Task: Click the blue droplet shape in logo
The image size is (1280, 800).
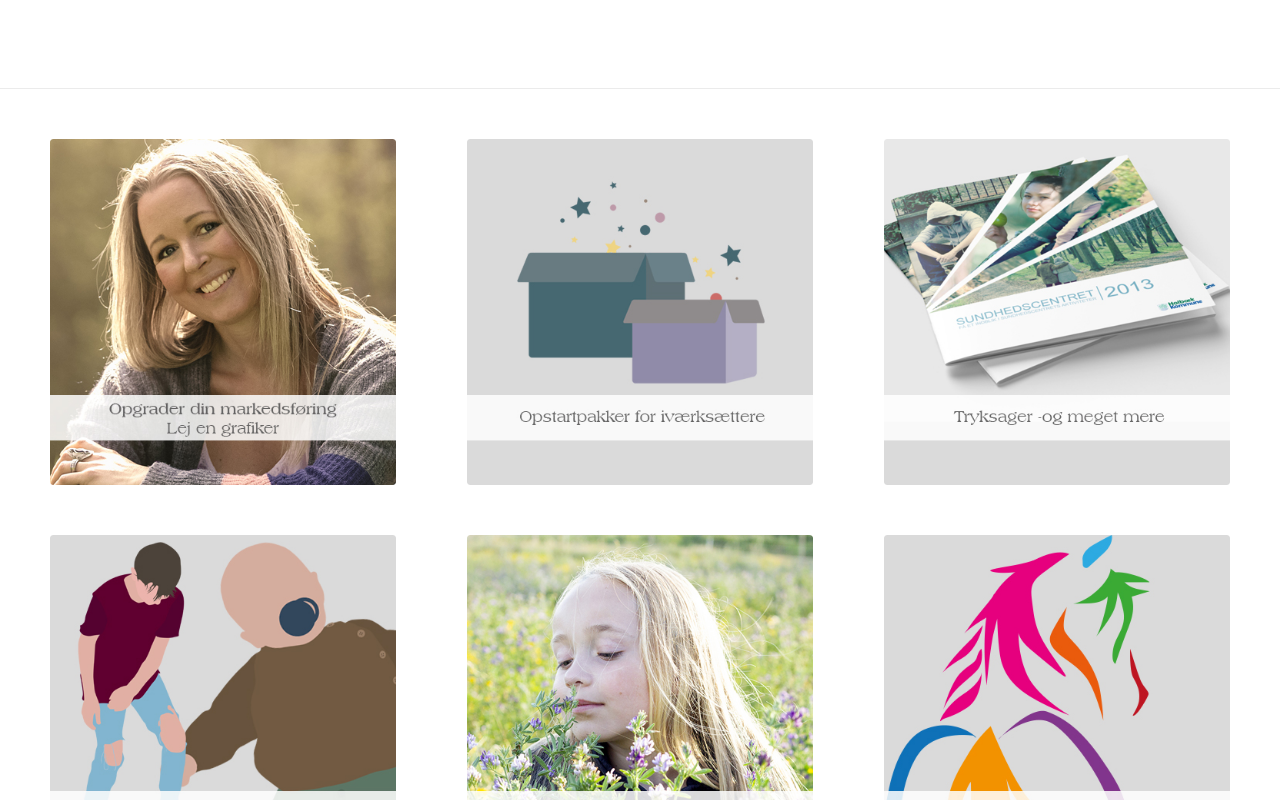Action: click(x=1098, y=550)
